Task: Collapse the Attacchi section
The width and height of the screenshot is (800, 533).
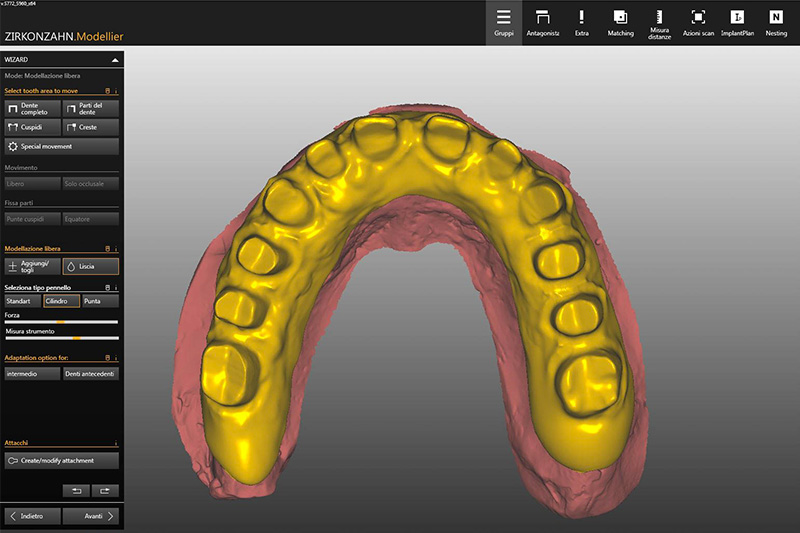Action: point(116,443)
